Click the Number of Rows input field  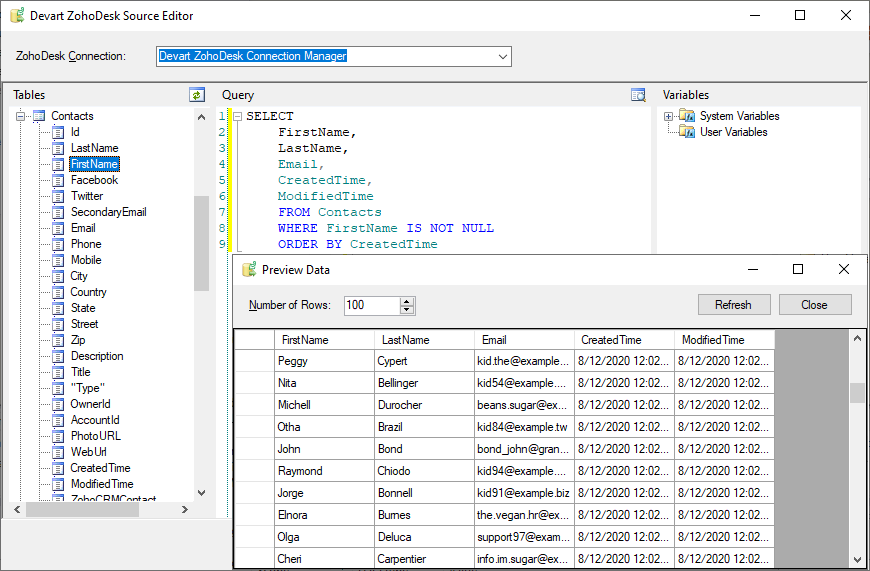tap(371, 305)
